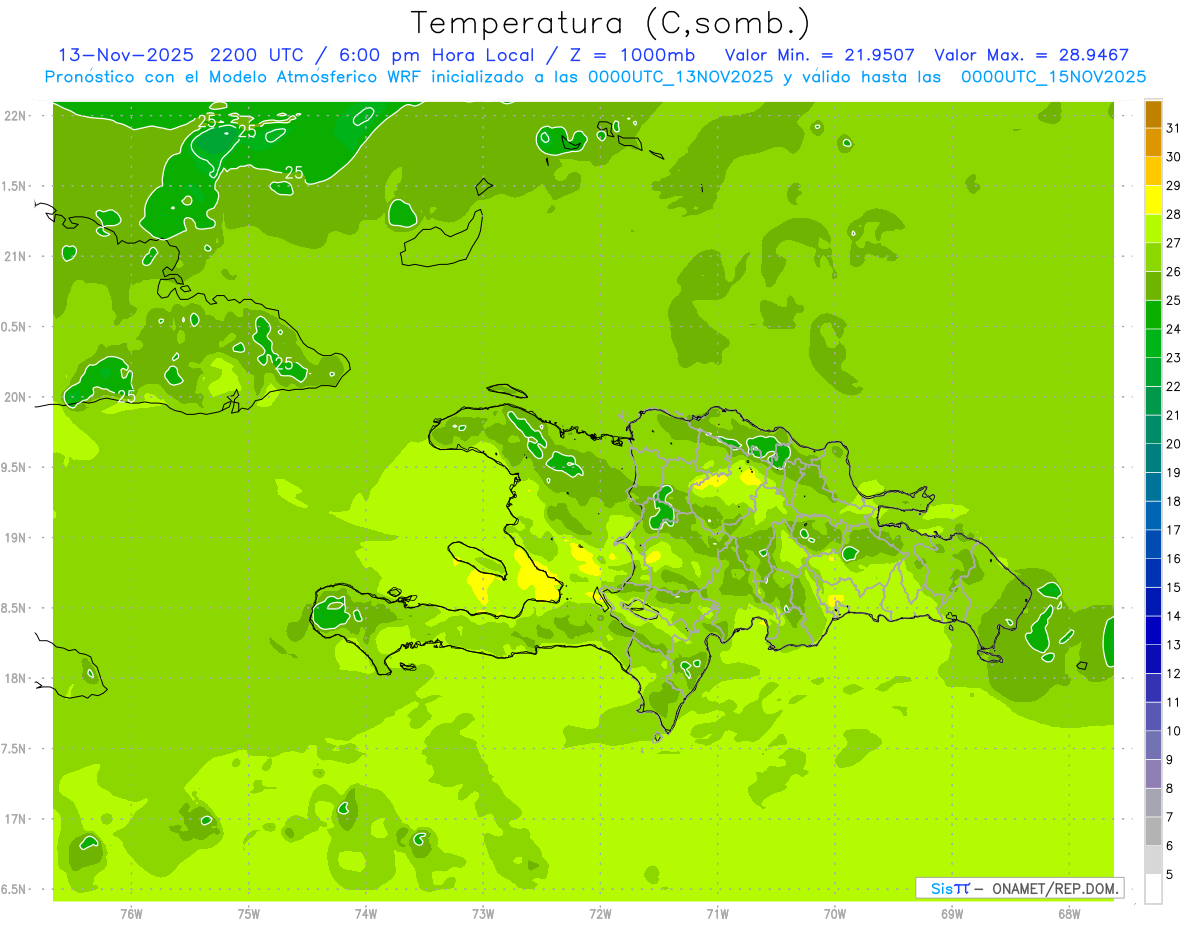Click the "69W" longitude label
Viewport: 1200px width, 927px height.
coord(952,913)
